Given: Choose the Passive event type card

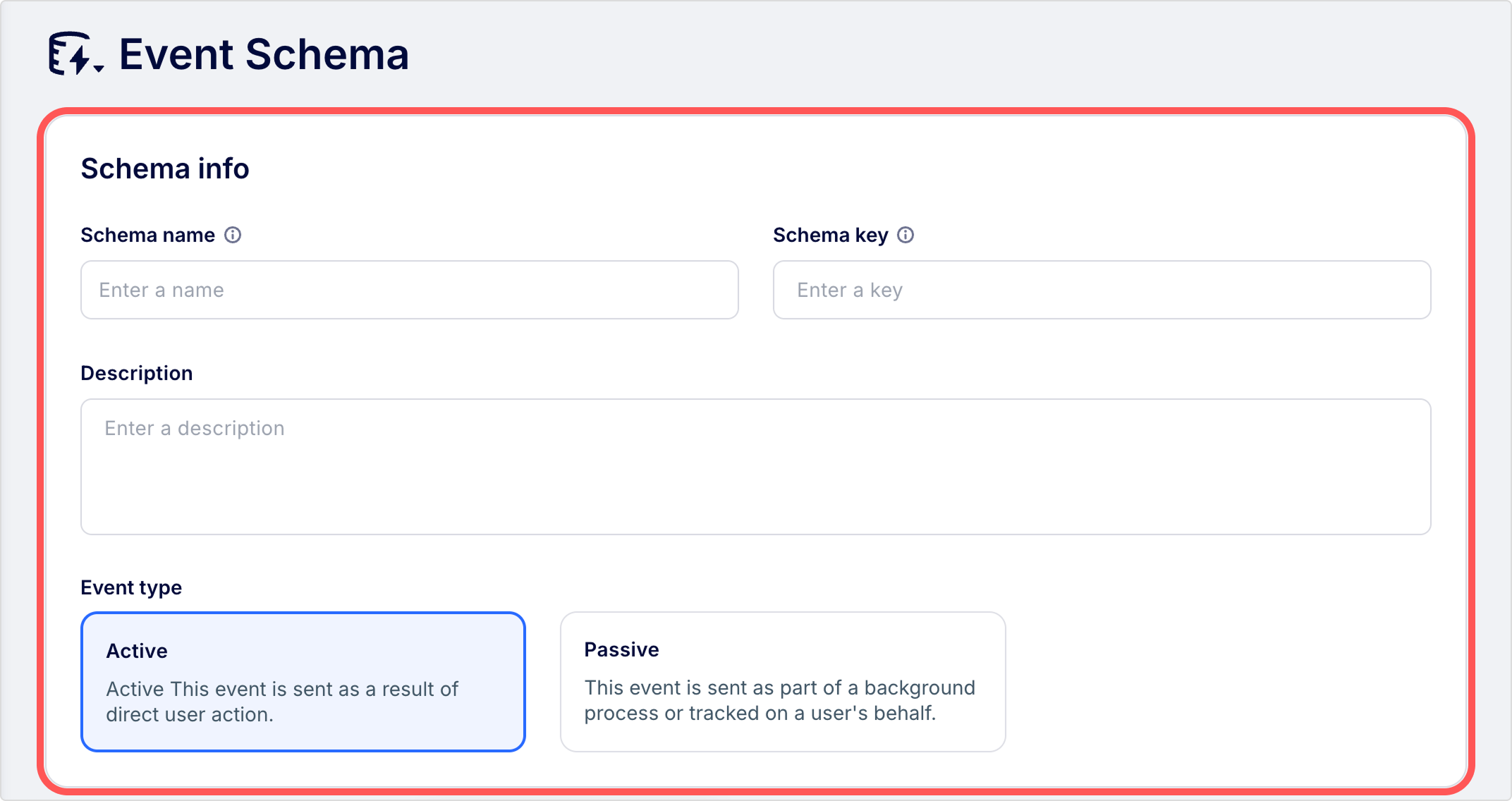Looking at the screenshot, I should pos(783,681).
